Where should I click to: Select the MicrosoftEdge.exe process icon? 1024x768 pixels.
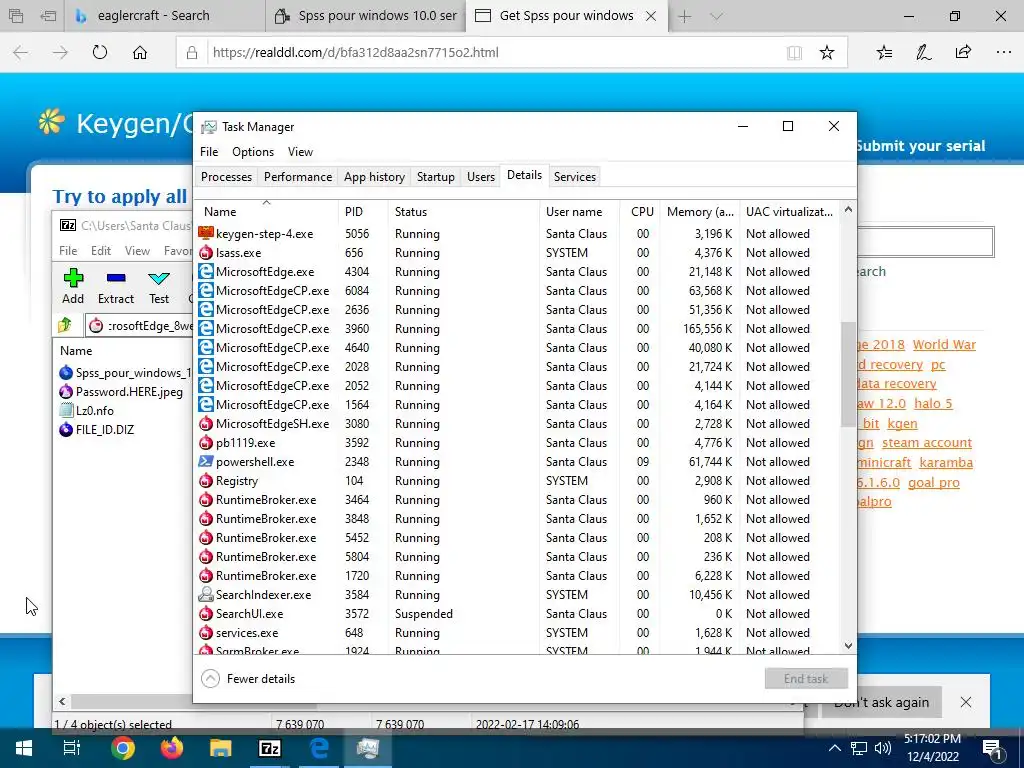[x=206, y=272]
